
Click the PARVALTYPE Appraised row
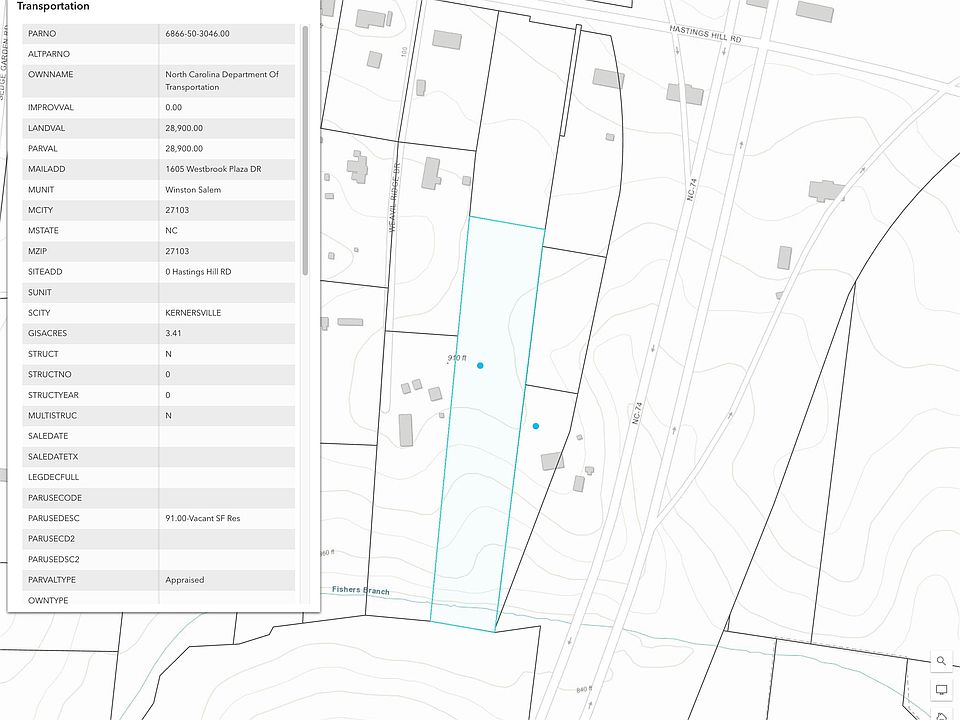click(159, 580)
